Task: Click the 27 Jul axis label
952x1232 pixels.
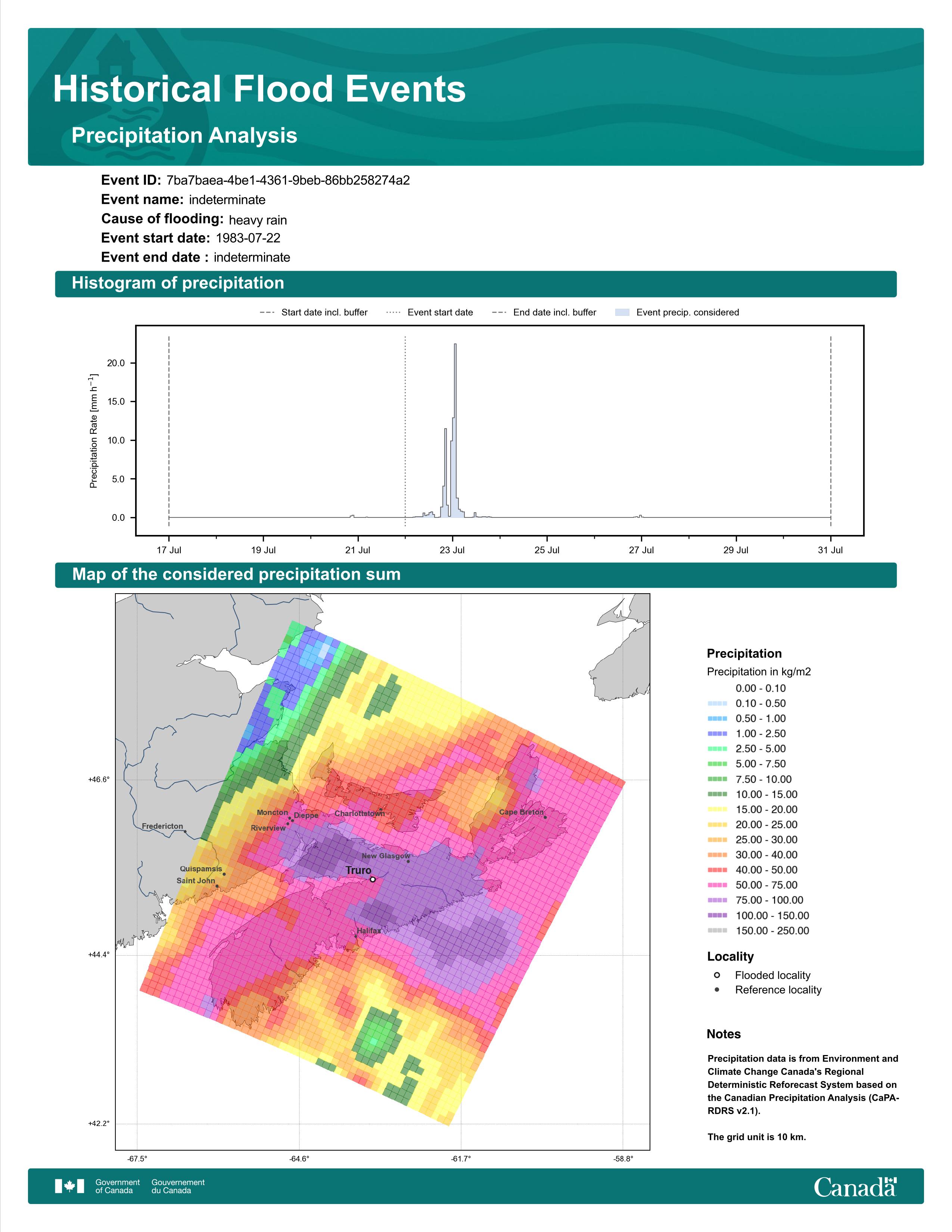Action: click(x=641, y=550)
